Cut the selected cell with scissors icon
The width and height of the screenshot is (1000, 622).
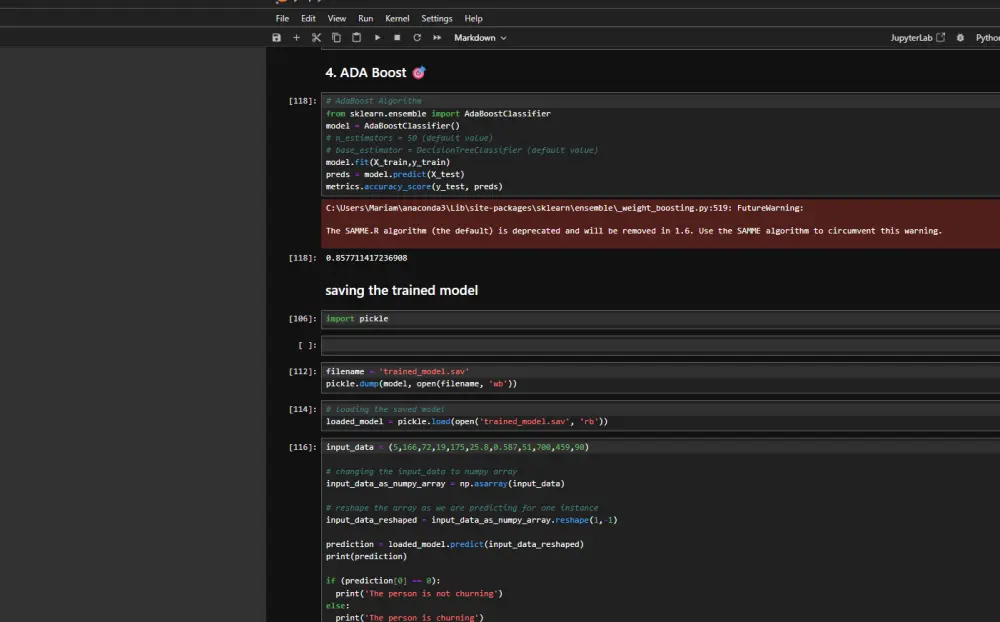click(316, 38)
